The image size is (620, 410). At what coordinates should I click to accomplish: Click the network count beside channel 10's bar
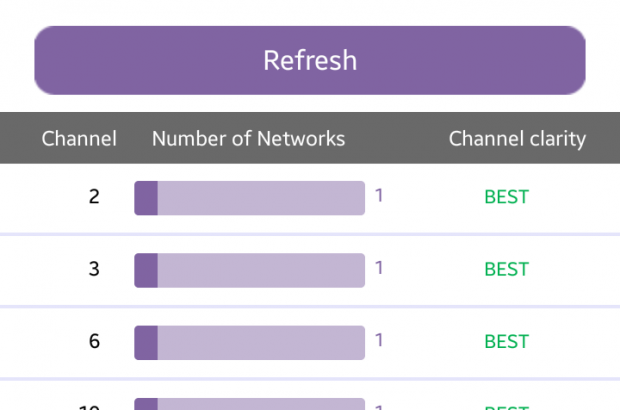click(x=379, y=405)
